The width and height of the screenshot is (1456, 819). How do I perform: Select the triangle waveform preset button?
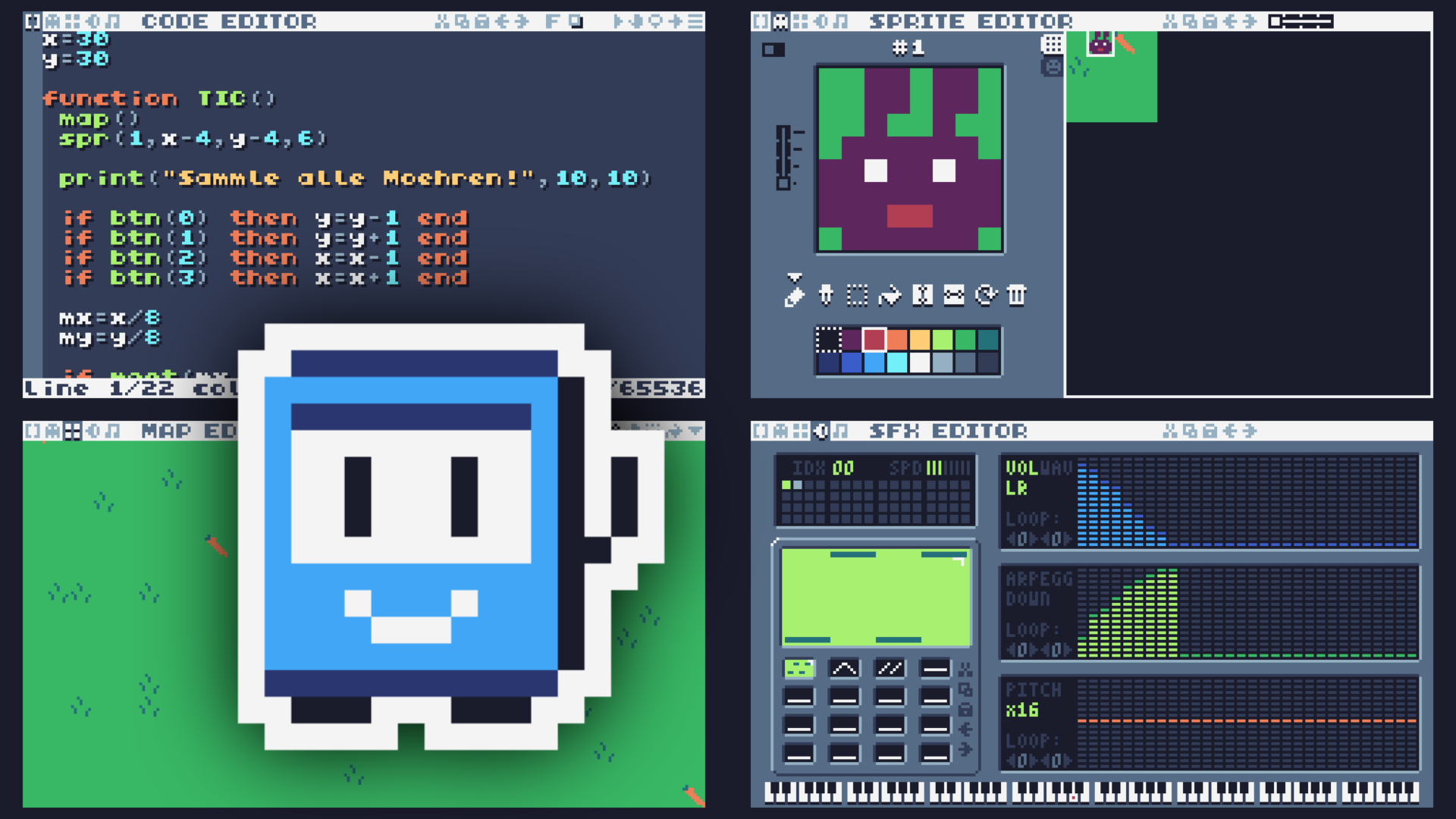tap(844, 668)
